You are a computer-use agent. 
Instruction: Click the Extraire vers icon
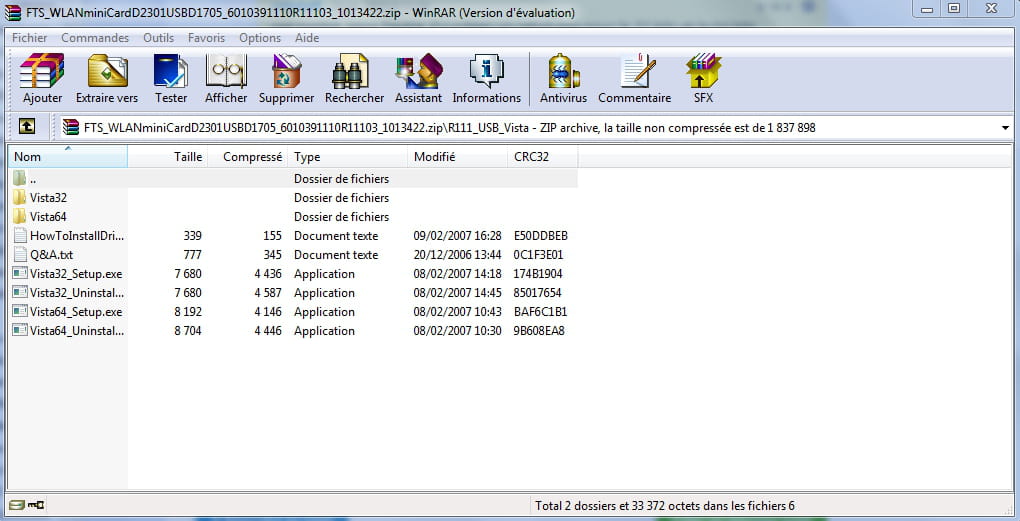107,79
